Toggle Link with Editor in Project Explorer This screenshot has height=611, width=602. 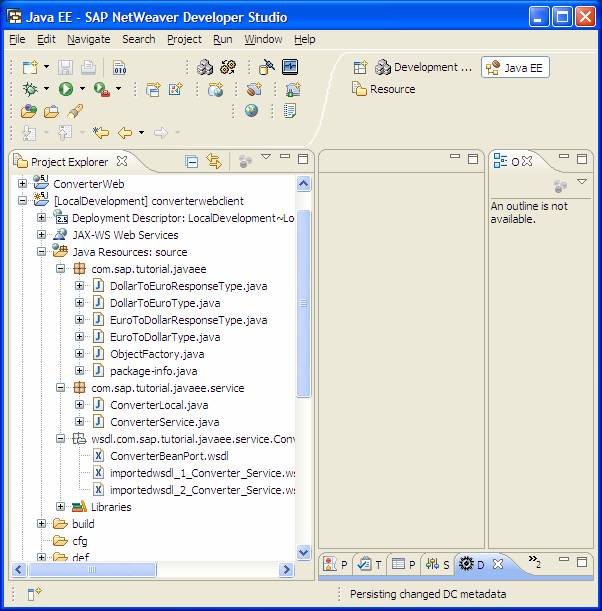(213, 161)
